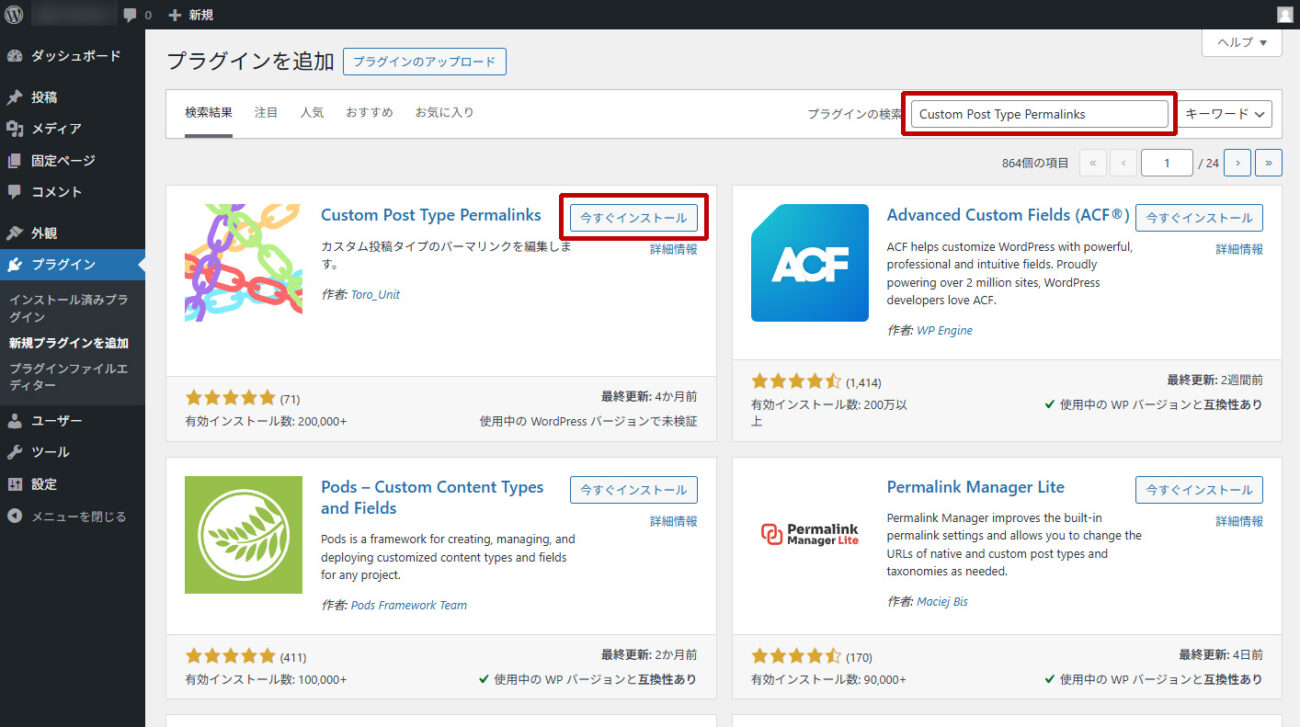Viewport: 1300px width, 727px height.
Task: Open Custom Post Type Permalinks title link
Action: (x=431, y=215)
